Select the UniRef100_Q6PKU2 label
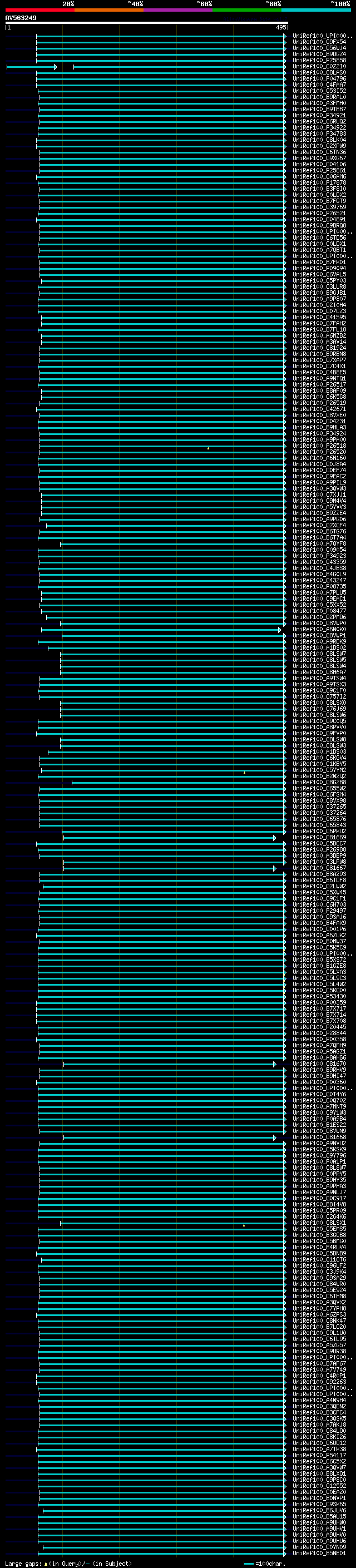The image size is (356, 1568). coord(319,832)
